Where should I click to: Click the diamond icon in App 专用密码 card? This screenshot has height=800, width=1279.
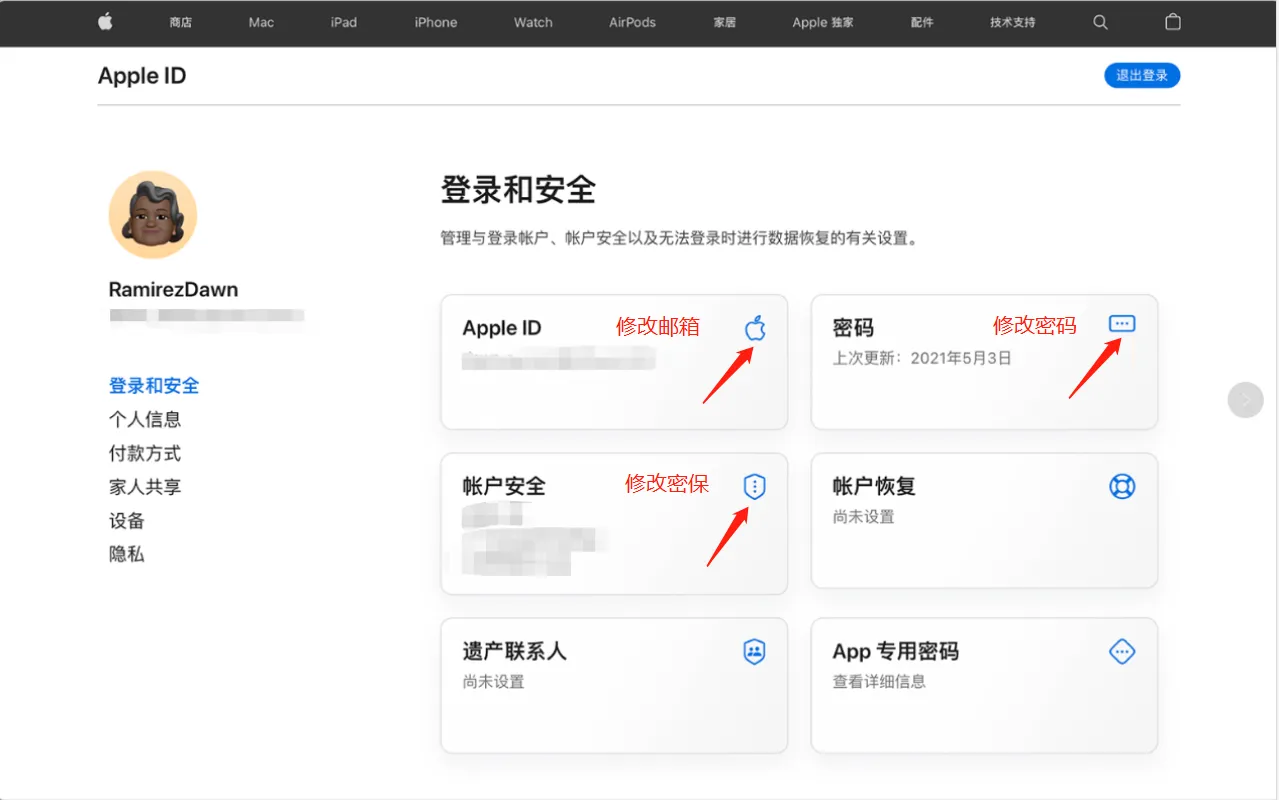pos(1122,652)
